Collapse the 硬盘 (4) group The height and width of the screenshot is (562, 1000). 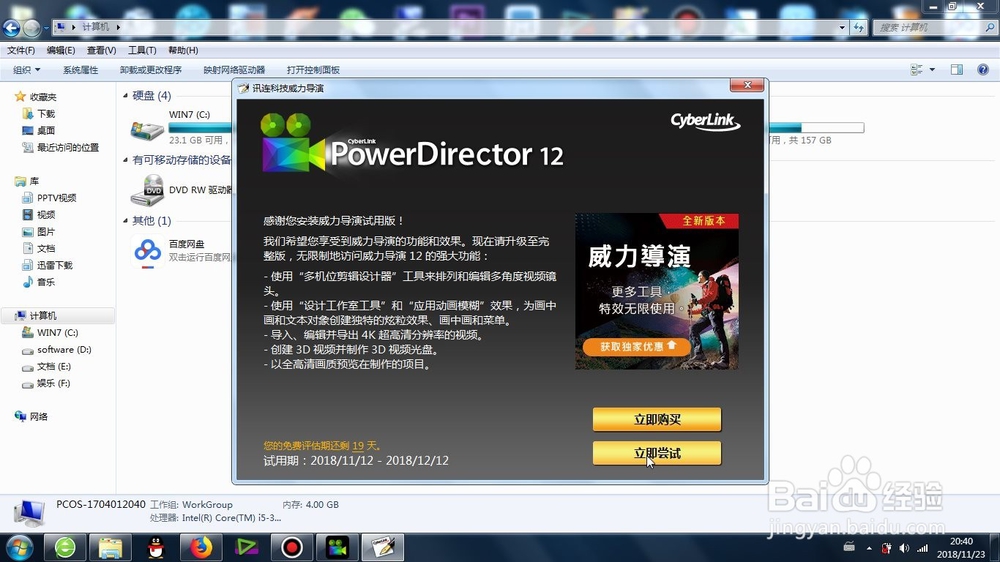click(126, 96)
